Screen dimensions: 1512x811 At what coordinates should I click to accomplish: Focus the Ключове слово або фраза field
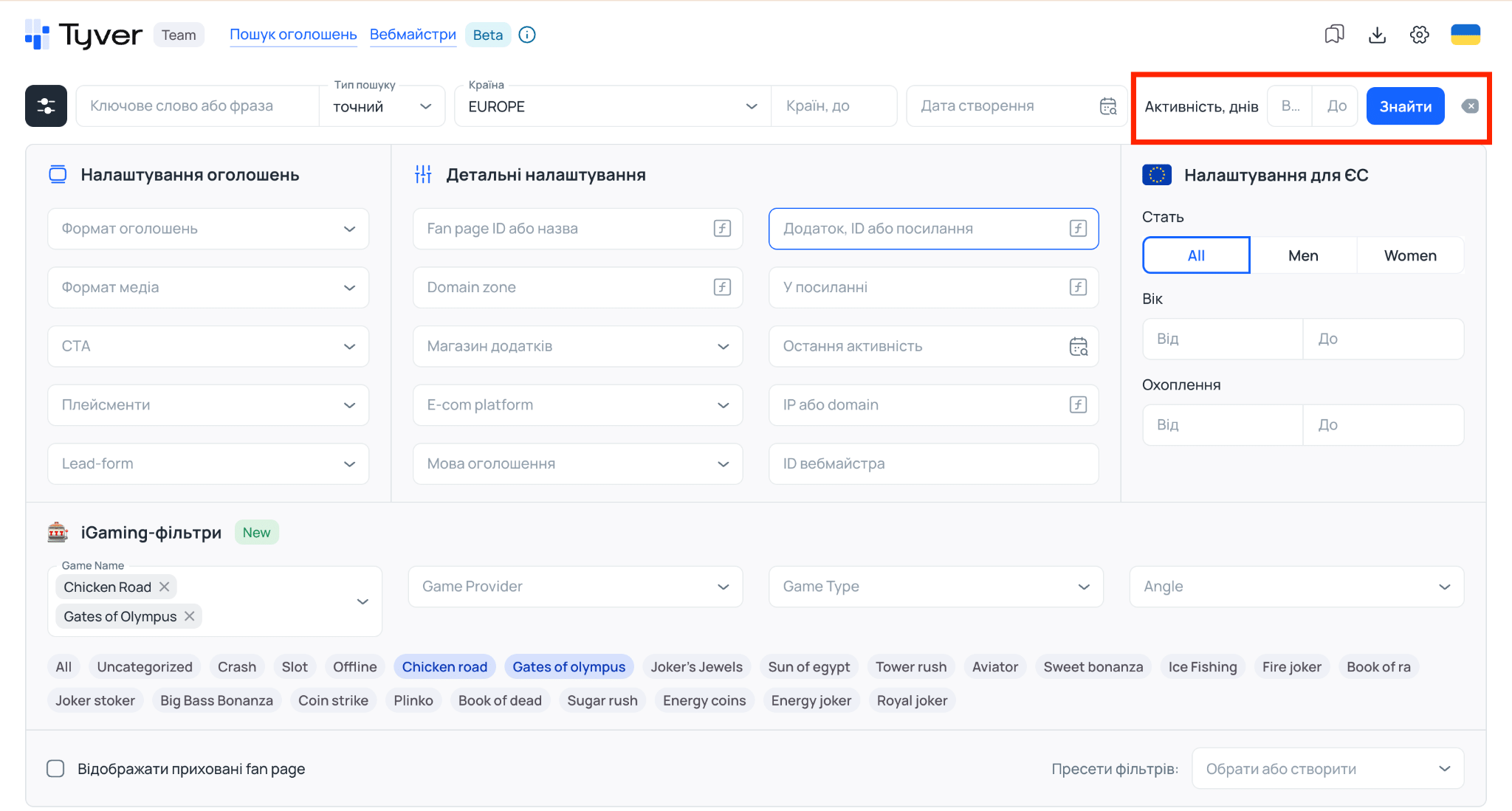point(198,106)
